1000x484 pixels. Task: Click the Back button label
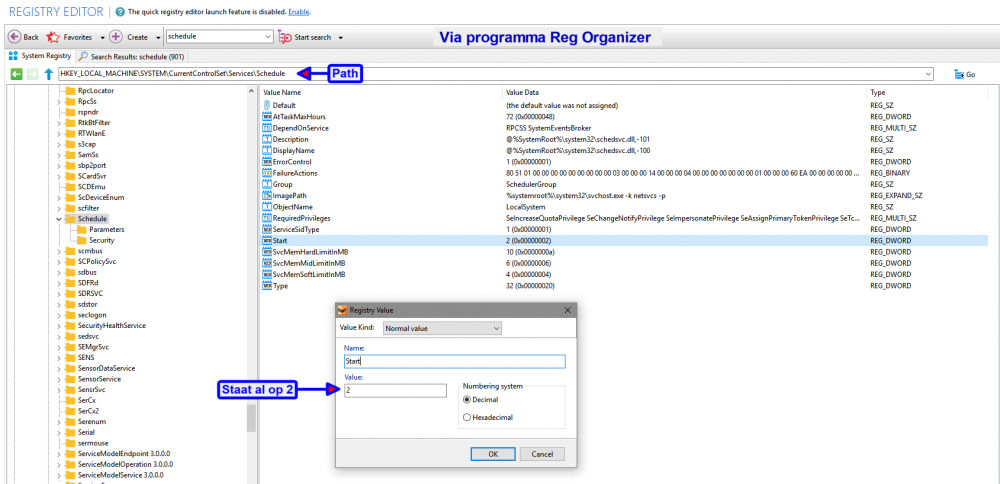coord(31,38)
